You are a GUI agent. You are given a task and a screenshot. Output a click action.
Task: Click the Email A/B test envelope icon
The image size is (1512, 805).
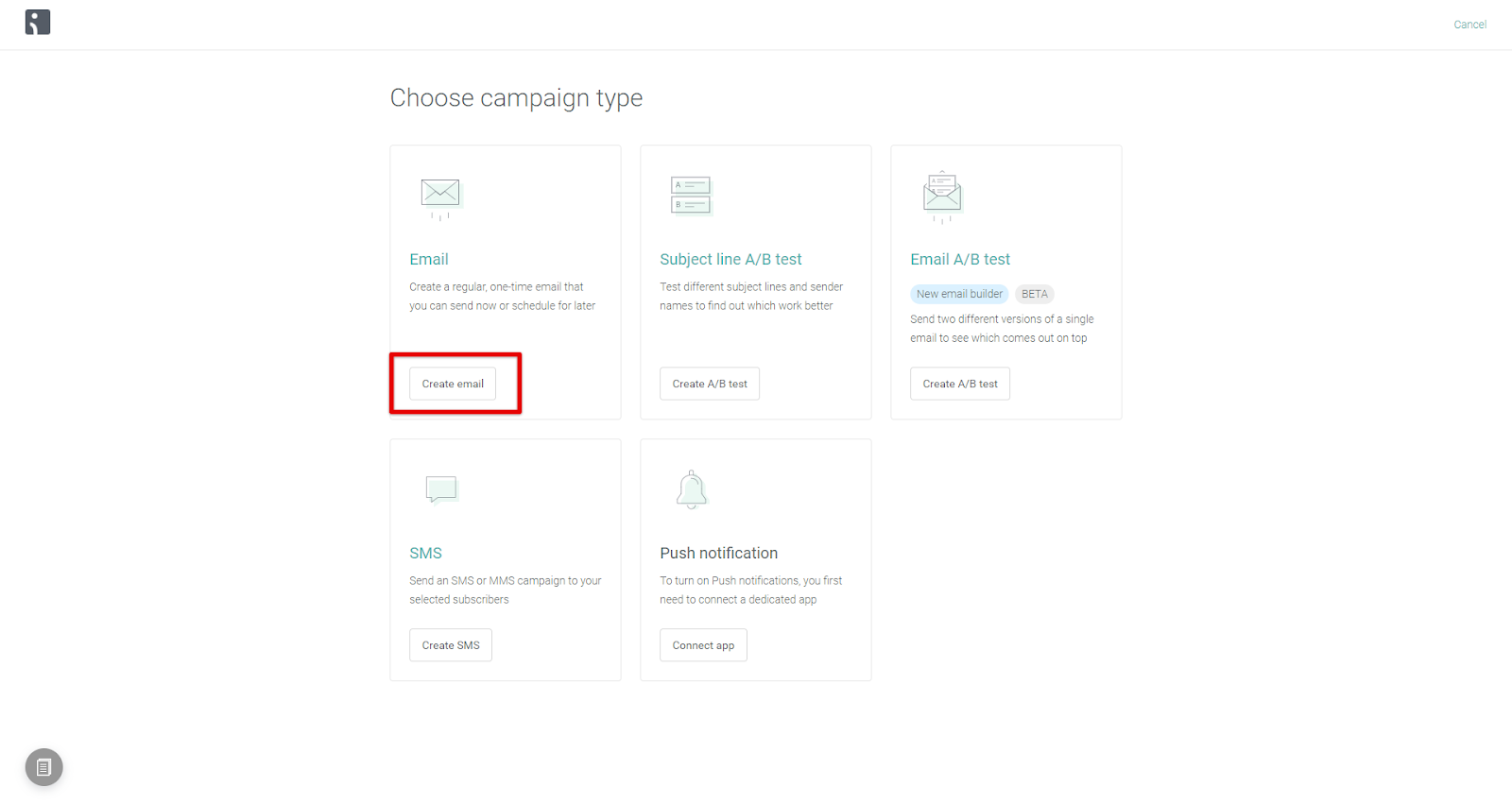click(x=942, y=195)
